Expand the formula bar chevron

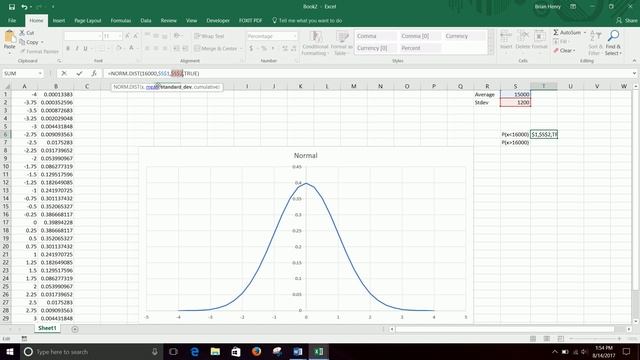[x=634, y=73]
